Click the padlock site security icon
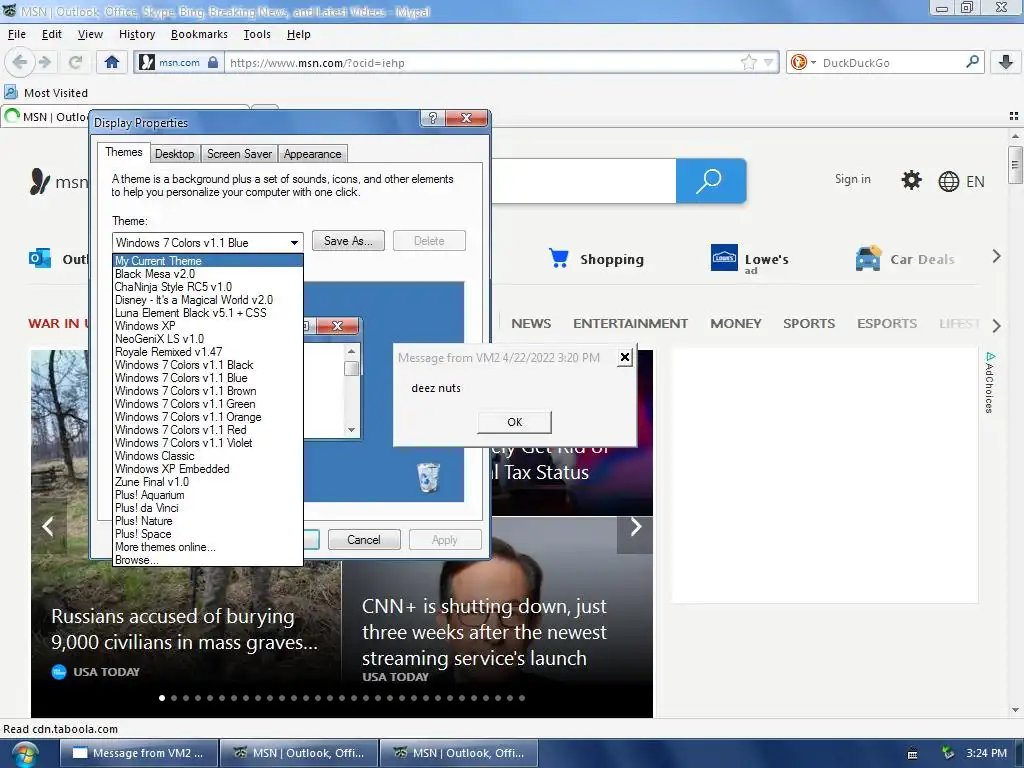 coord(213,63)
